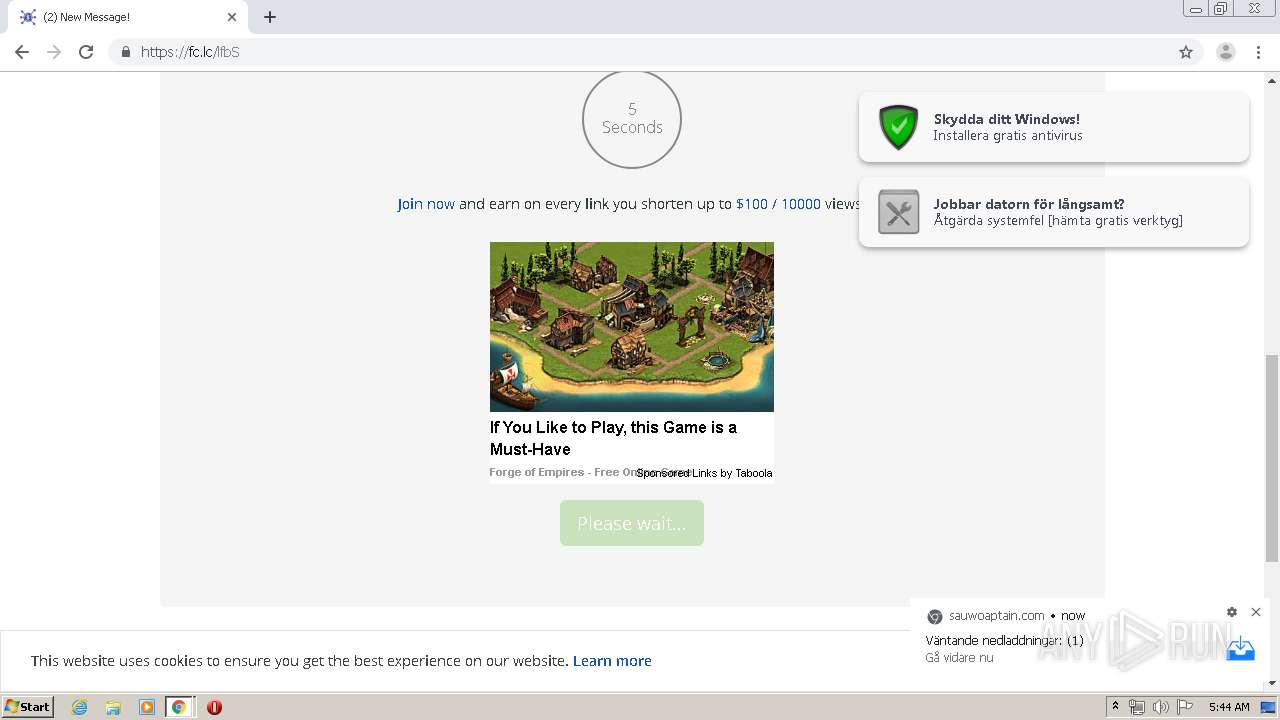Screen dimensions: 1280x720
Task: Select the '(2) New Message!' tab
Action: click(127, 17)
